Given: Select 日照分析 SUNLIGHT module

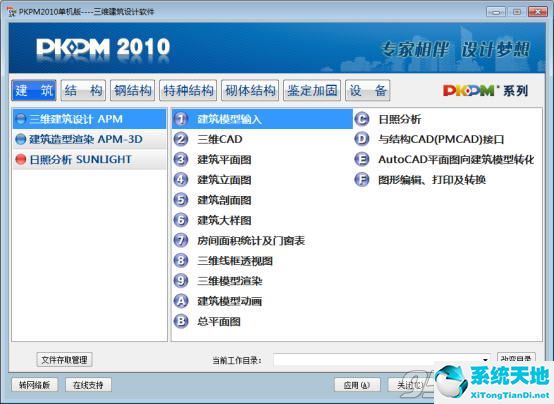Looking at the screenshot, I should click(x=89, y=159).
